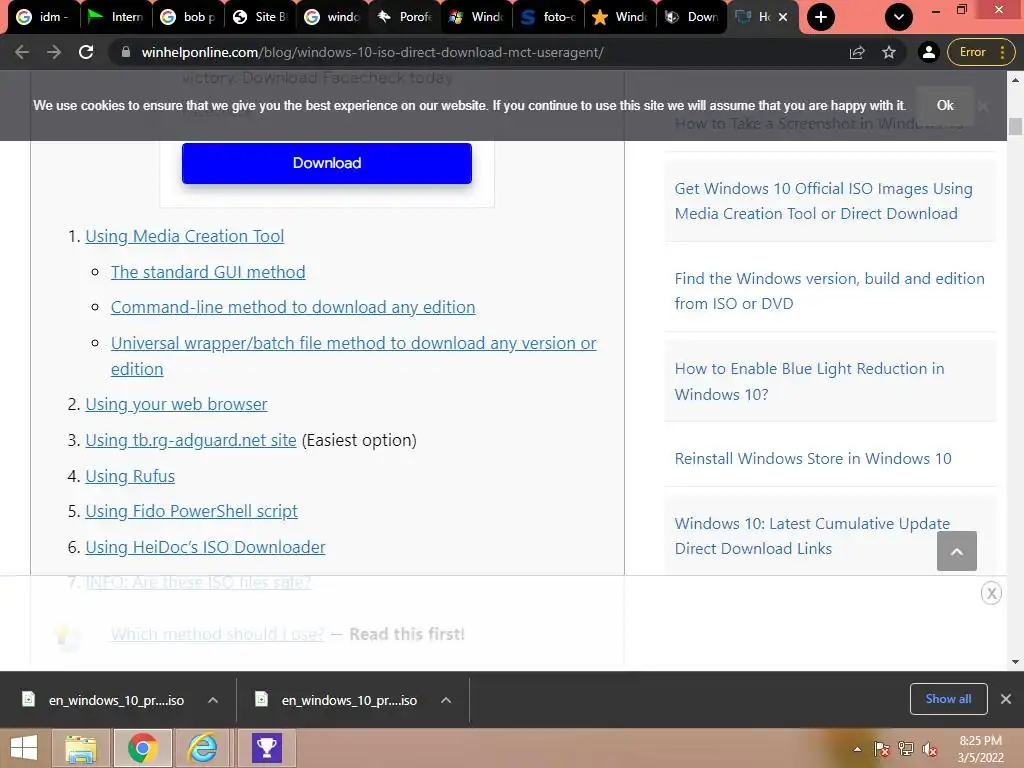Switch to the 'Intern' tab
Screen dimensions: 1024x768
pyautogui.click(x=116, y=17)
